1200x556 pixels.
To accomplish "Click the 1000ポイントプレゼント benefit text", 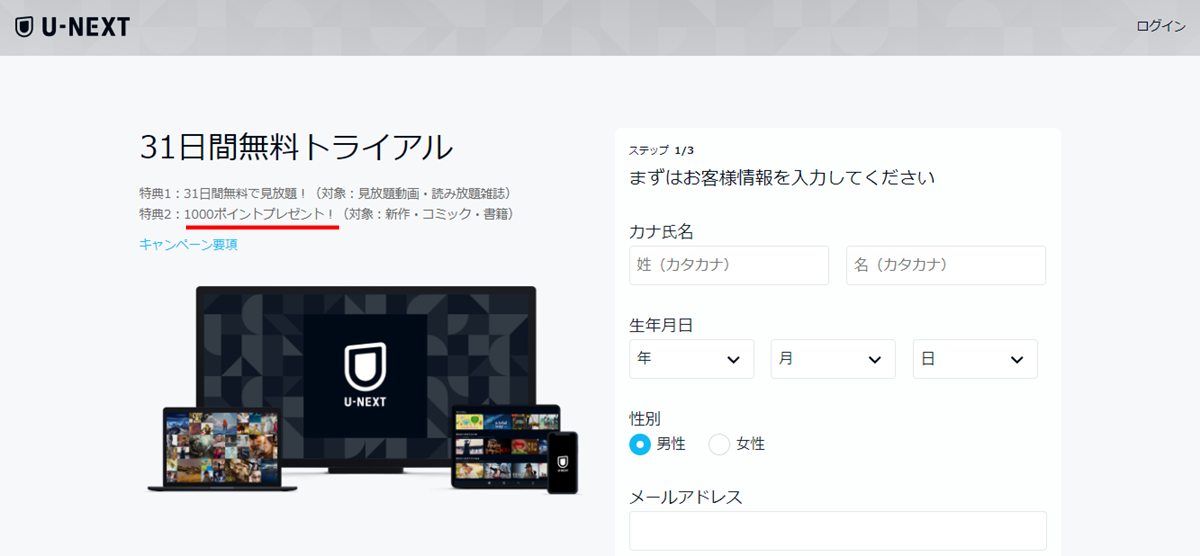I will point(262,214).
